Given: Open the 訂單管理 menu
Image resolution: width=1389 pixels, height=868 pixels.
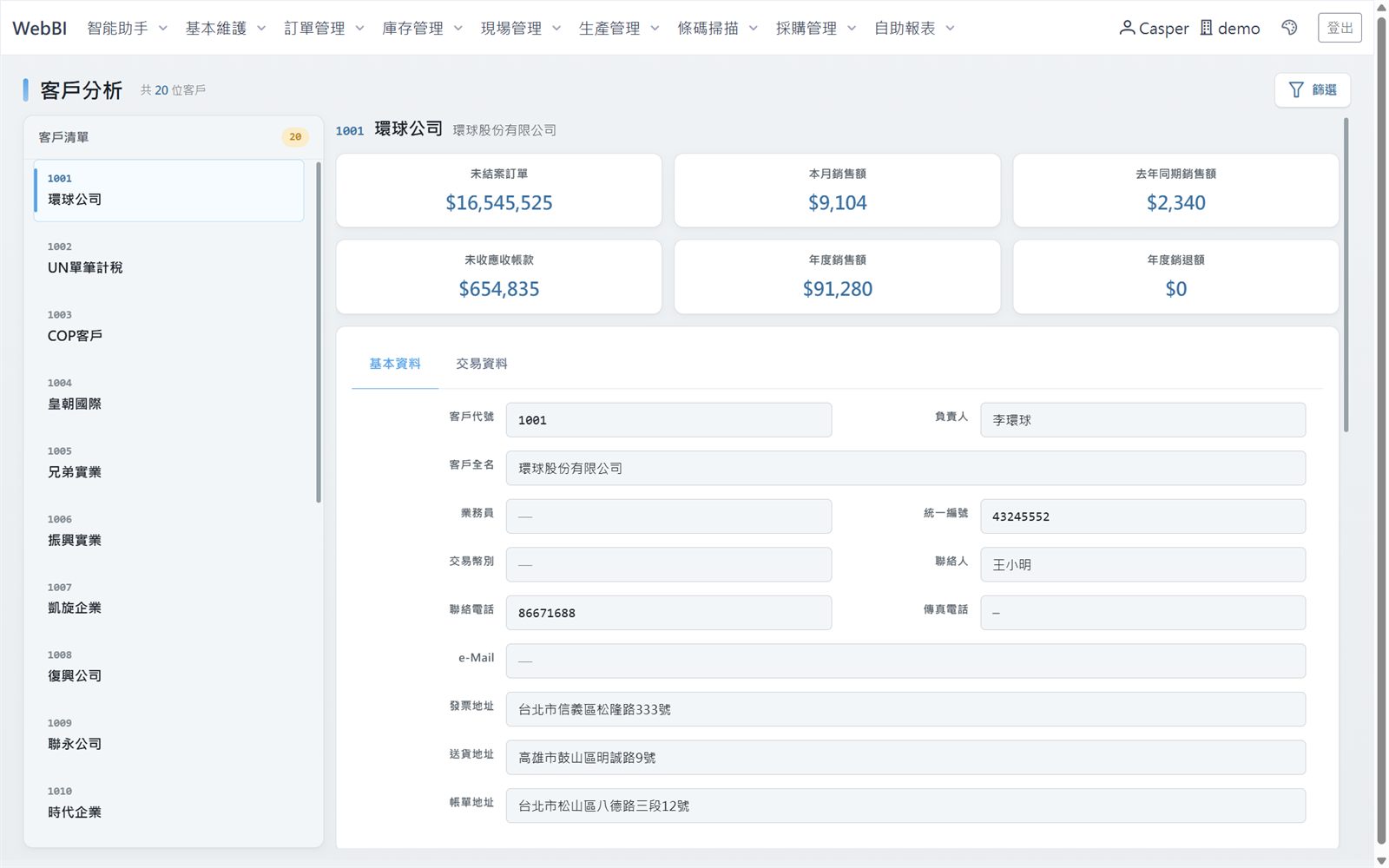Looking at the screenshot, I should pyautogui.click(x=324, y=28).
